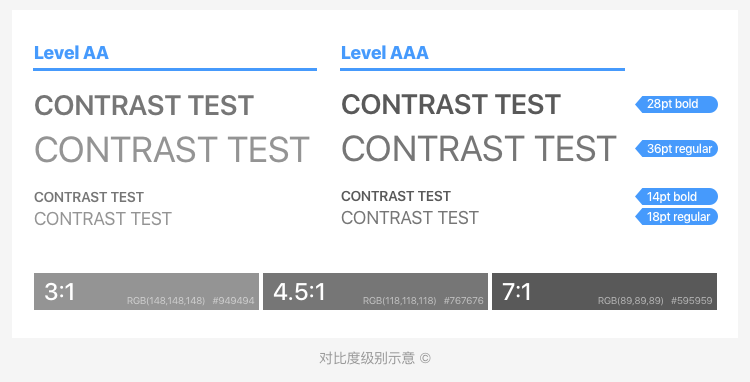The width and height of the screenshot is (750, 382).
Task: Pick the 7:1 dark gray swatch
Action: [605, 292]
